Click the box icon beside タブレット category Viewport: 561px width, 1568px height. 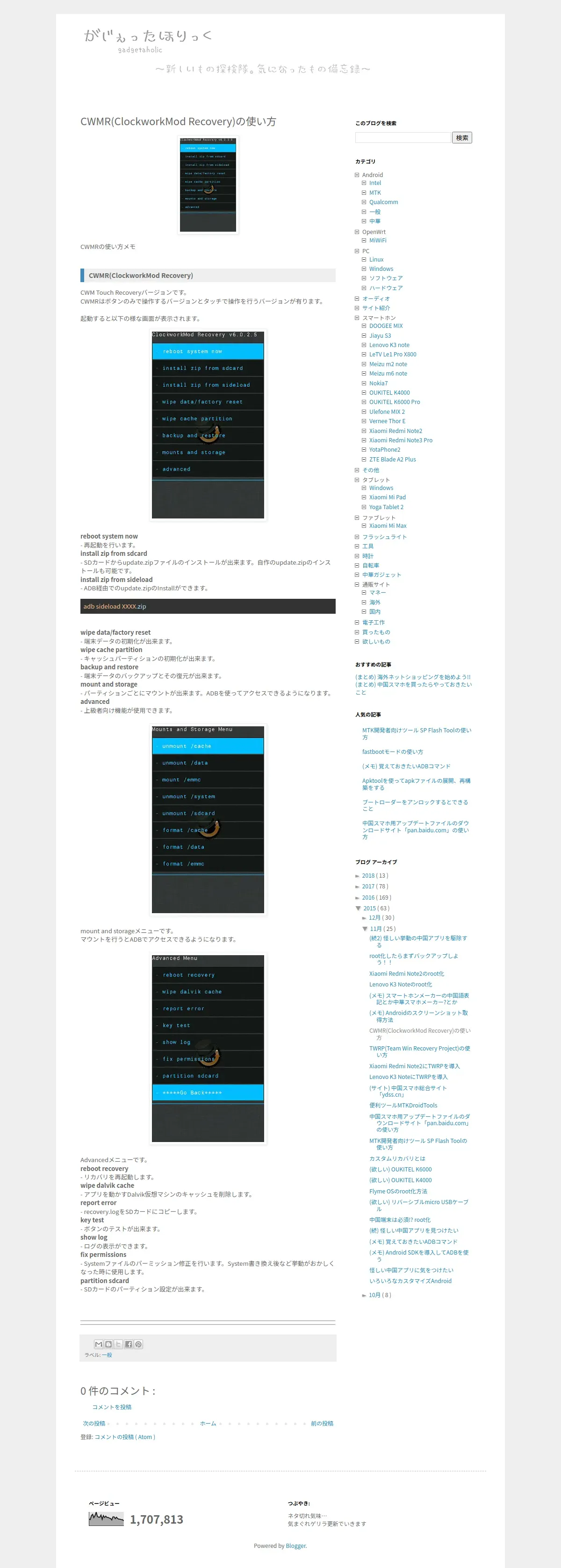(357, 480)
